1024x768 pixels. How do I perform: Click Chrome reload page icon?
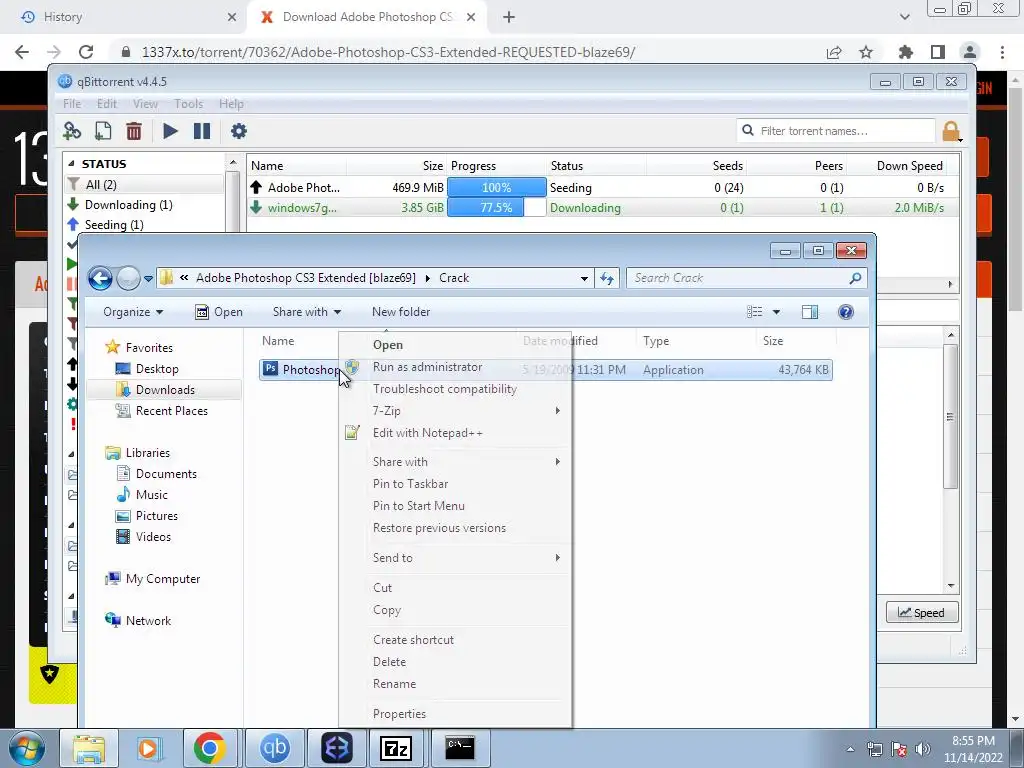pyautogui.click(x=86, y=52)
